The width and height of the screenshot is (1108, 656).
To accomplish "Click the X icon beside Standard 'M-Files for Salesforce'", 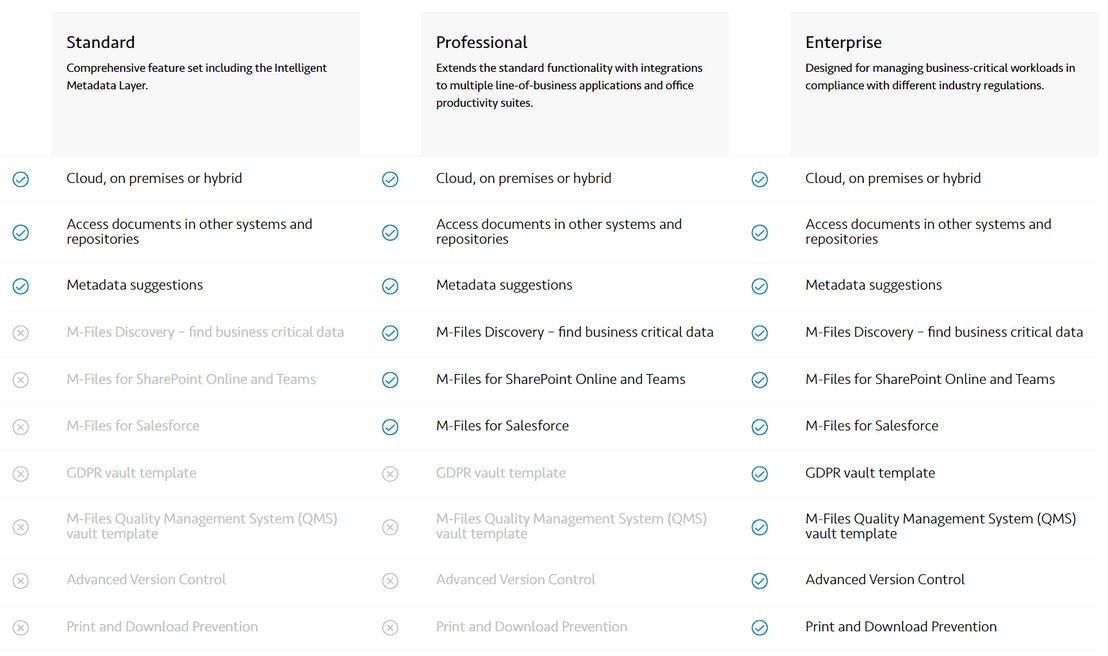I will tap(21, 427).
